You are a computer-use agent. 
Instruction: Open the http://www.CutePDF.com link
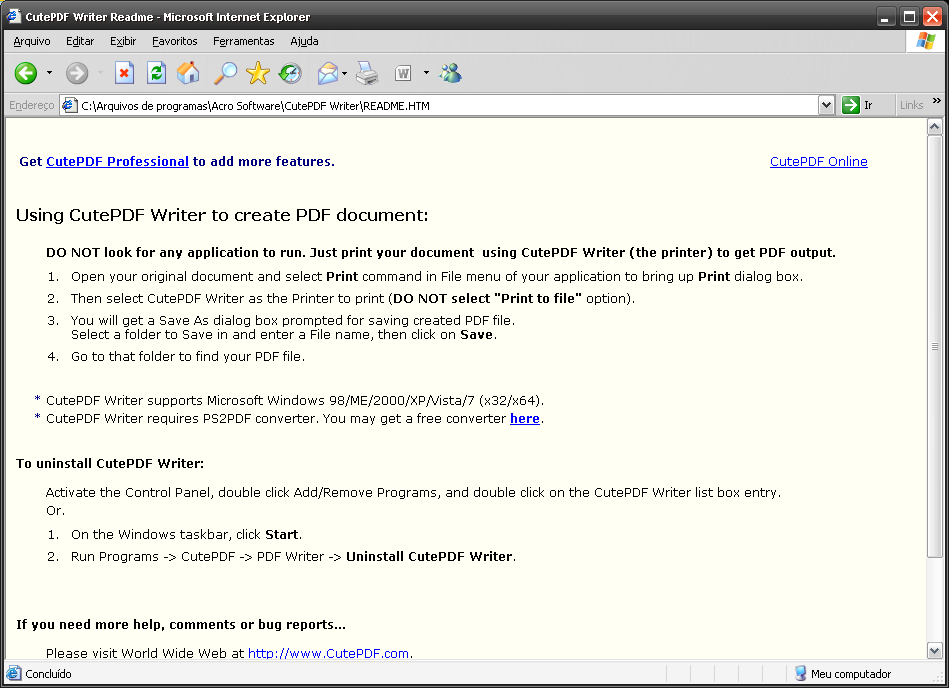[x=329, y=654]
